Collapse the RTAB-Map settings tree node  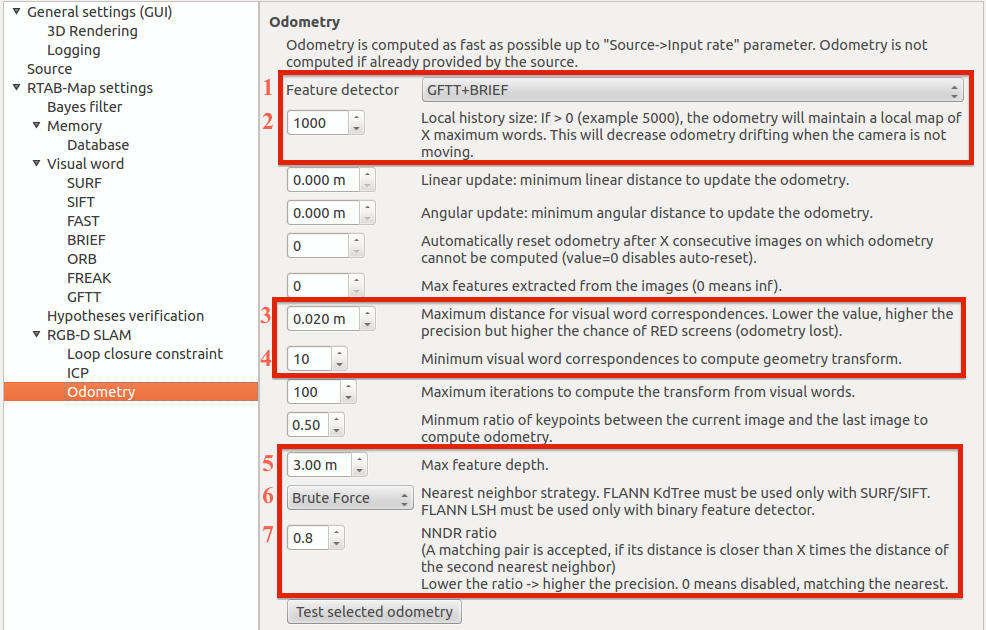pos(16,88)
